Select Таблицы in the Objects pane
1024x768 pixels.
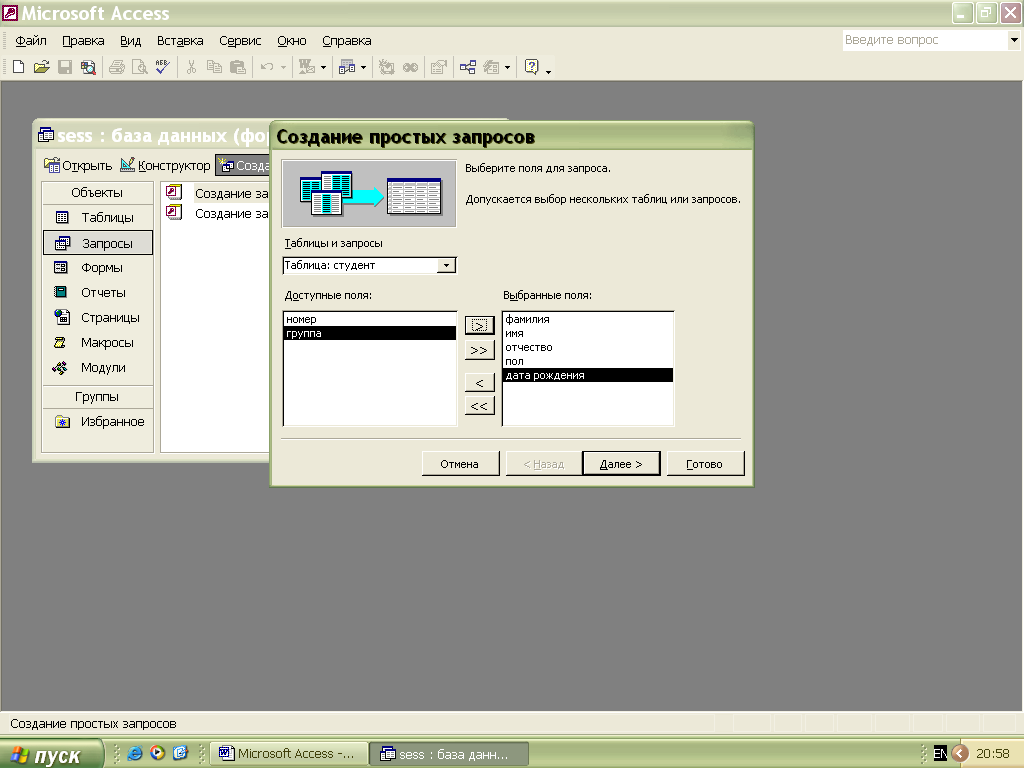[98, 217]
